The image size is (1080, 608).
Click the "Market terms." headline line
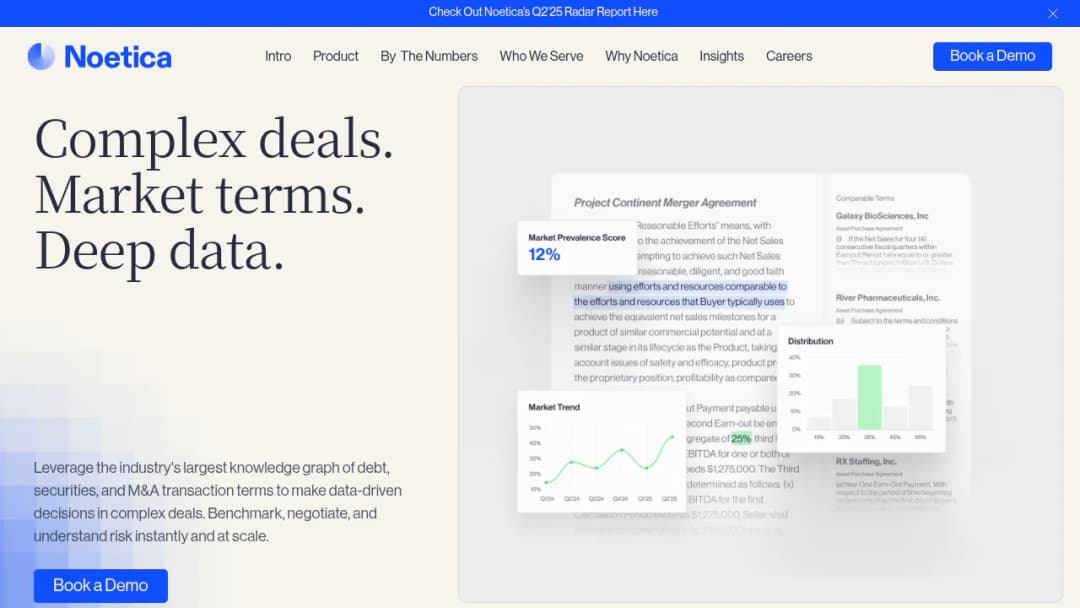pyautogui.click(x=200, y=195)
